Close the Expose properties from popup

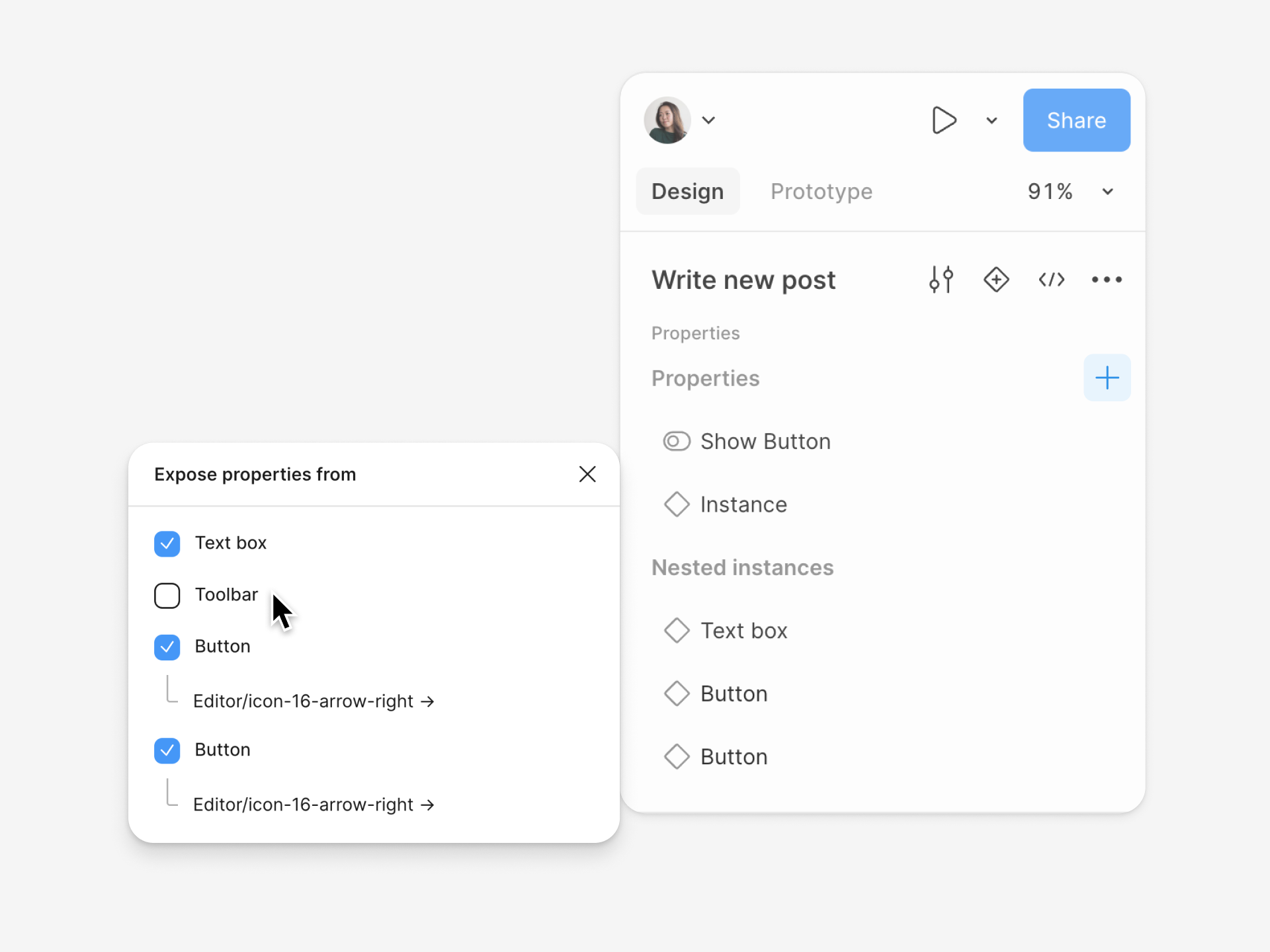tap(587, 474)
